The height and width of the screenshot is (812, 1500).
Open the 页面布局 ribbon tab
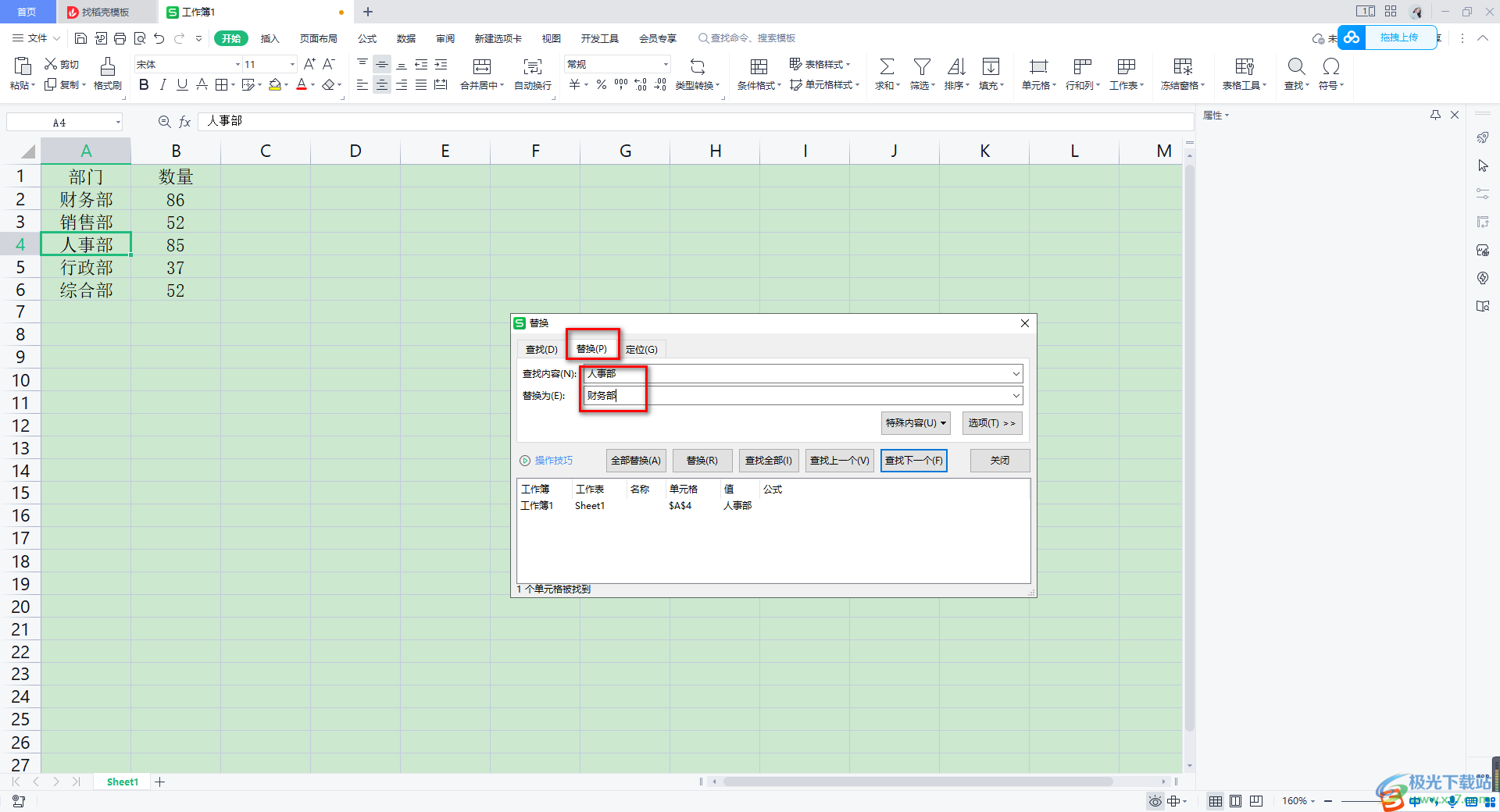pyautogui.click(x=319, y=38)
